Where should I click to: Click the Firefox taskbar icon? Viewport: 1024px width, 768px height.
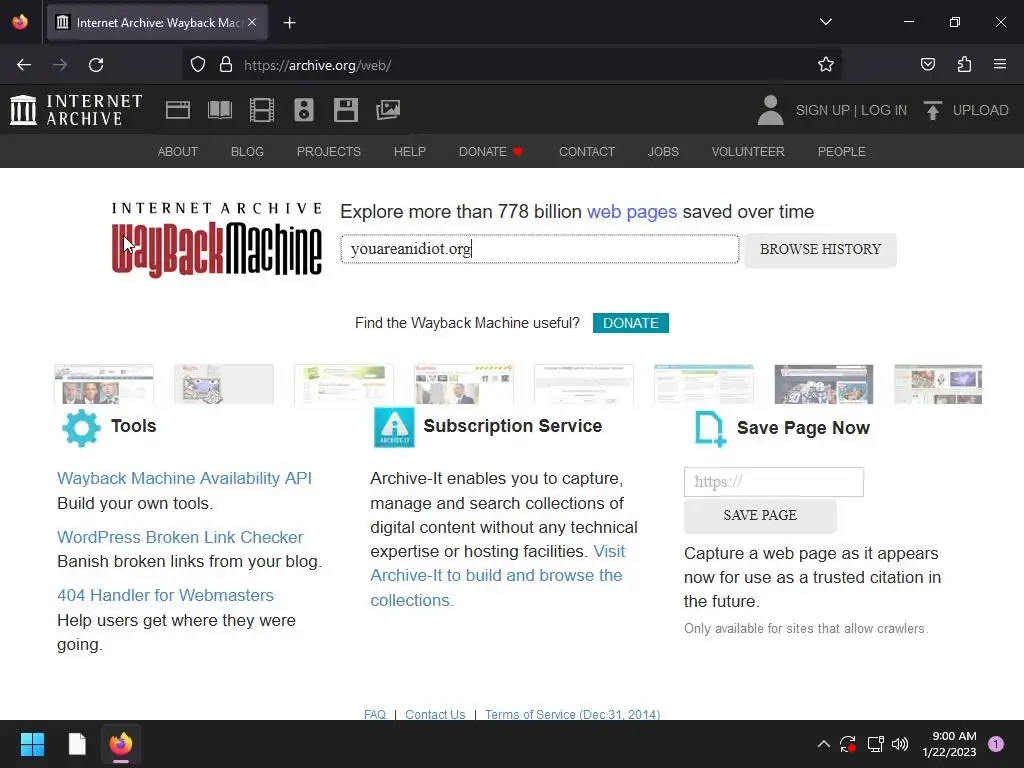[121, 744]
